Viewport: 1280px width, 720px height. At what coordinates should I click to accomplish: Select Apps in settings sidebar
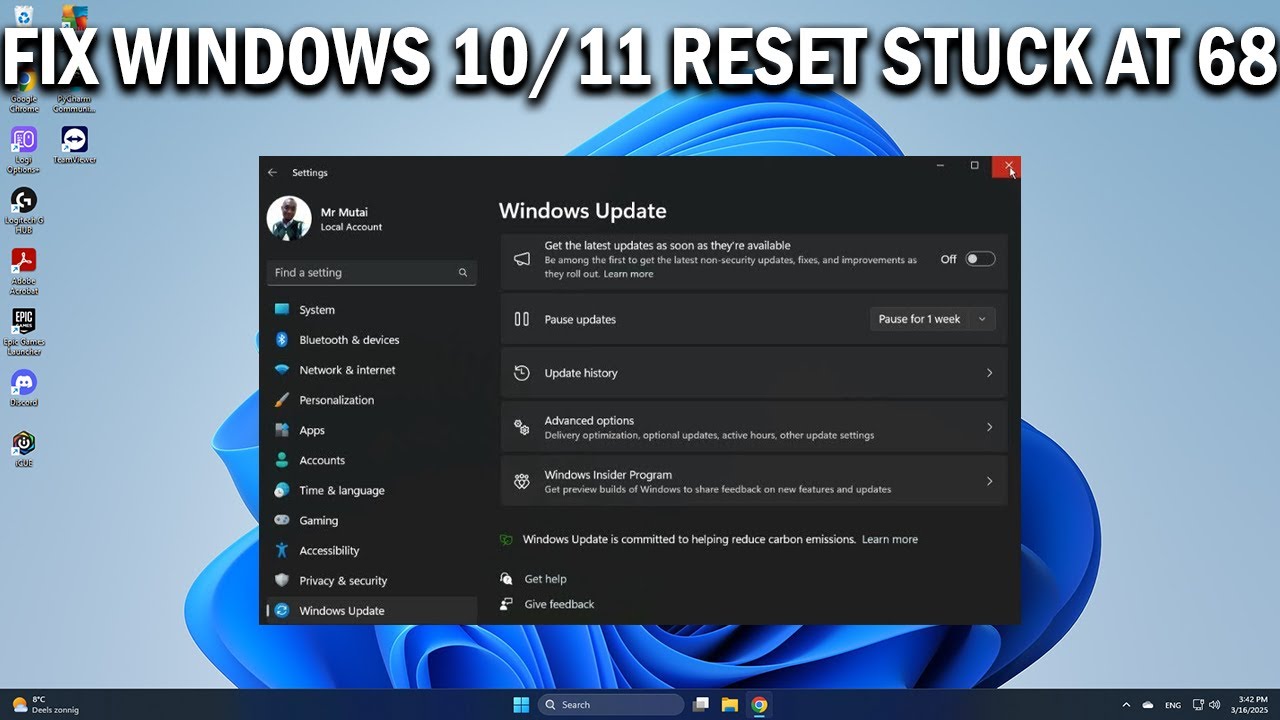tap(372, 430)
